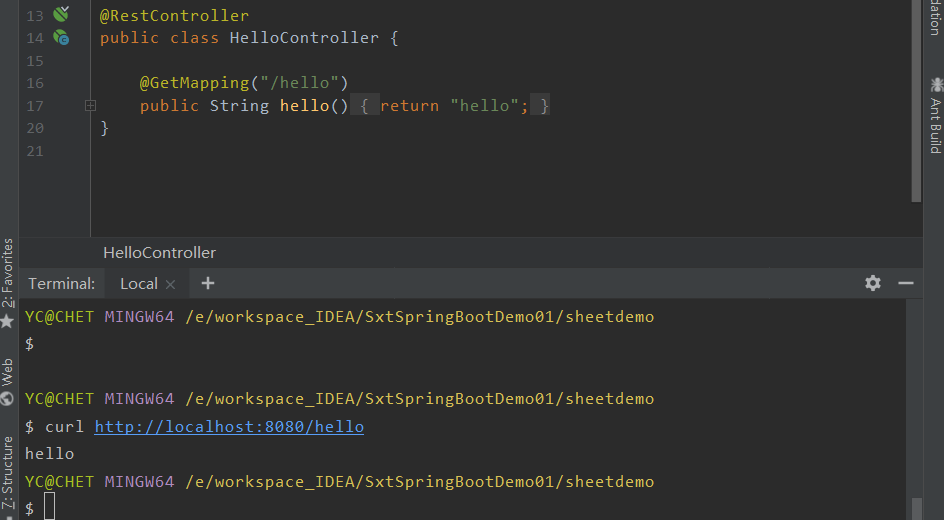This screenshot has width=944, height=520.
Task: Click the Spring bean gutter icon on line 13
Action: click(61, 14)
